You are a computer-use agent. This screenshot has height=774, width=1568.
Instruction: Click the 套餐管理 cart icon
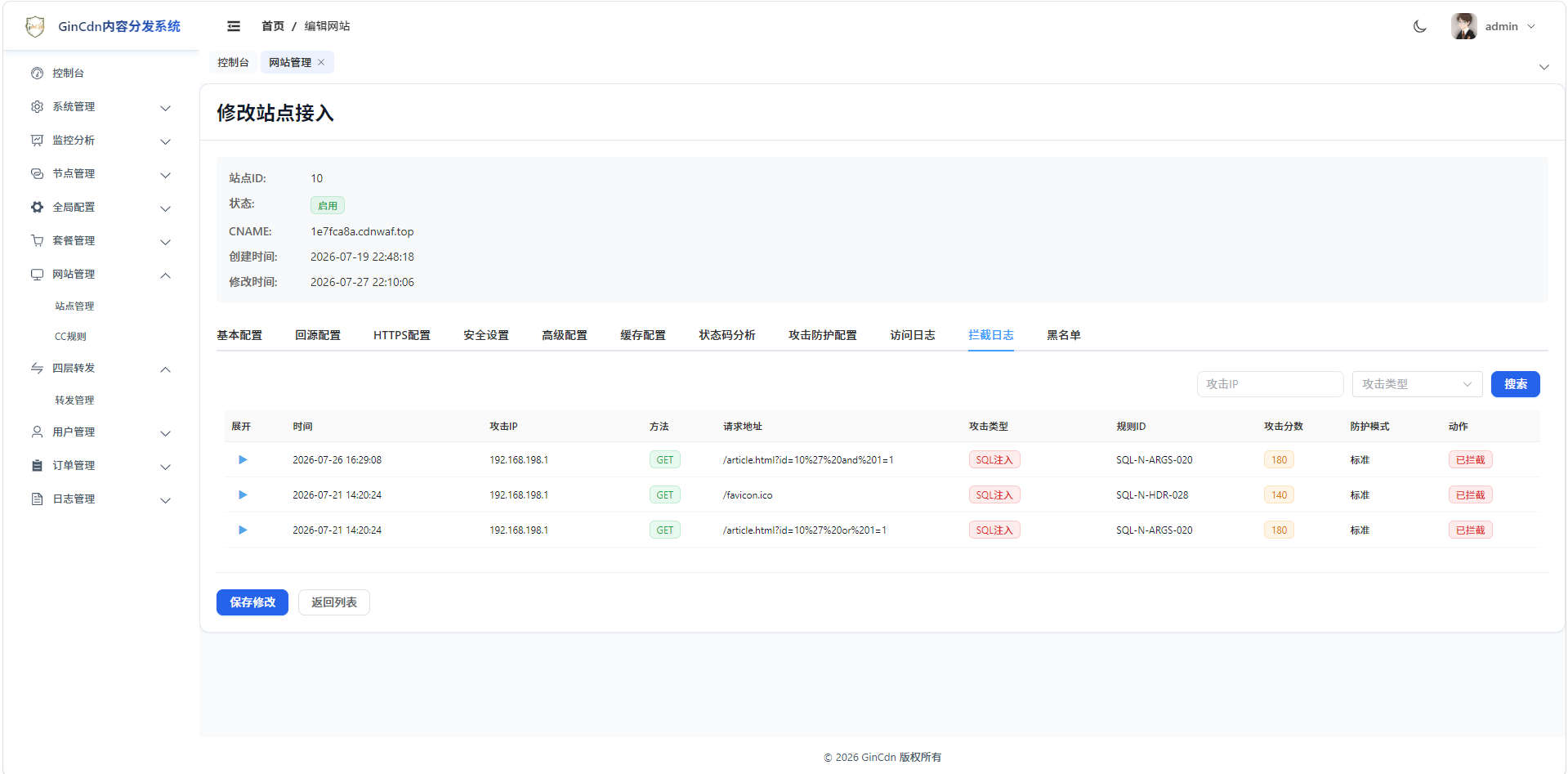click(x=37, y=240)
